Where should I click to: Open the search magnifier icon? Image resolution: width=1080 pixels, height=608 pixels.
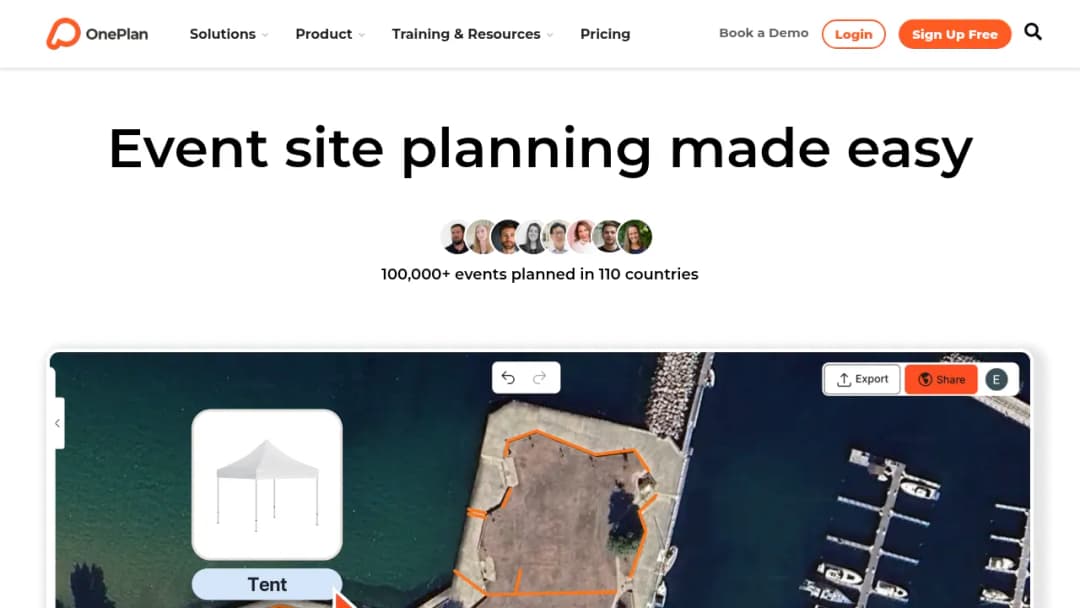1032,32
